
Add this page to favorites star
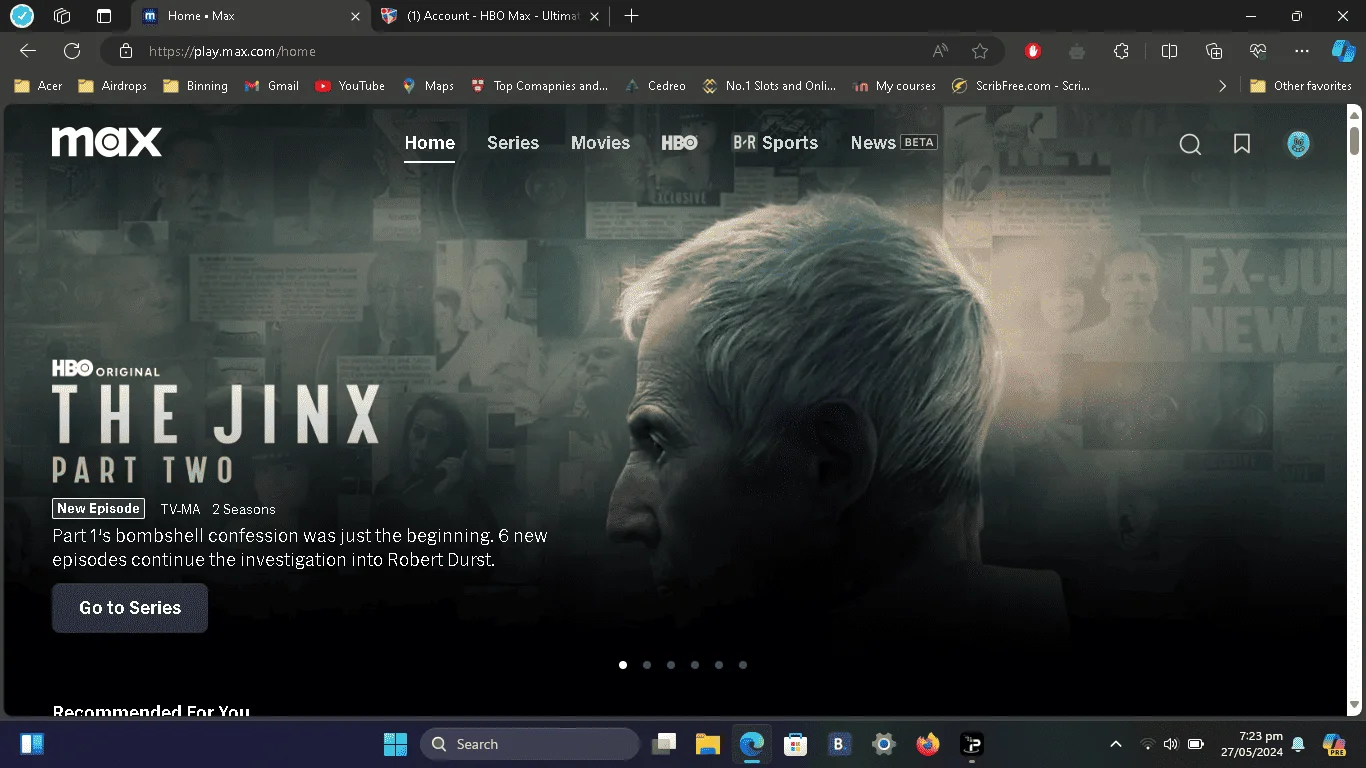point(980,51)
